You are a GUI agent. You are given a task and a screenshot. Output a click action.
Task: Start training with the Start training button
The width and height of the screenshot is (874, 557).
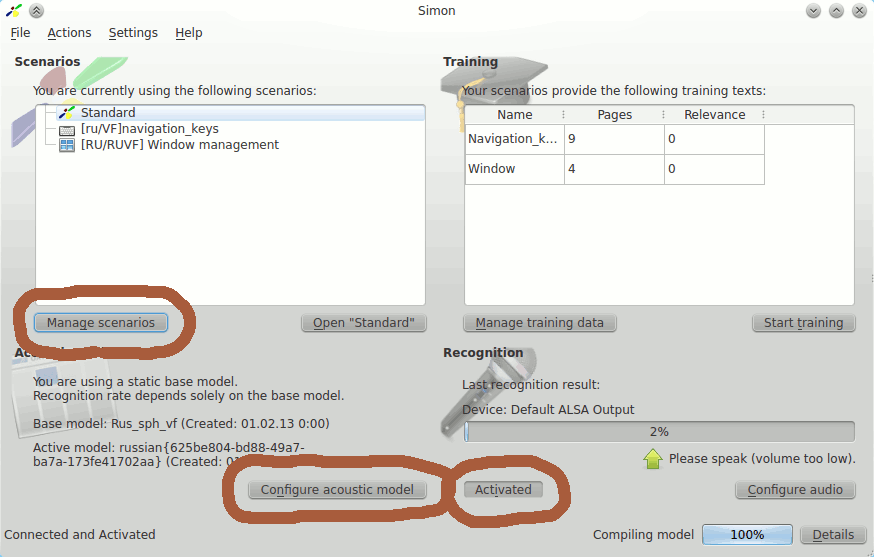point(803,323)
